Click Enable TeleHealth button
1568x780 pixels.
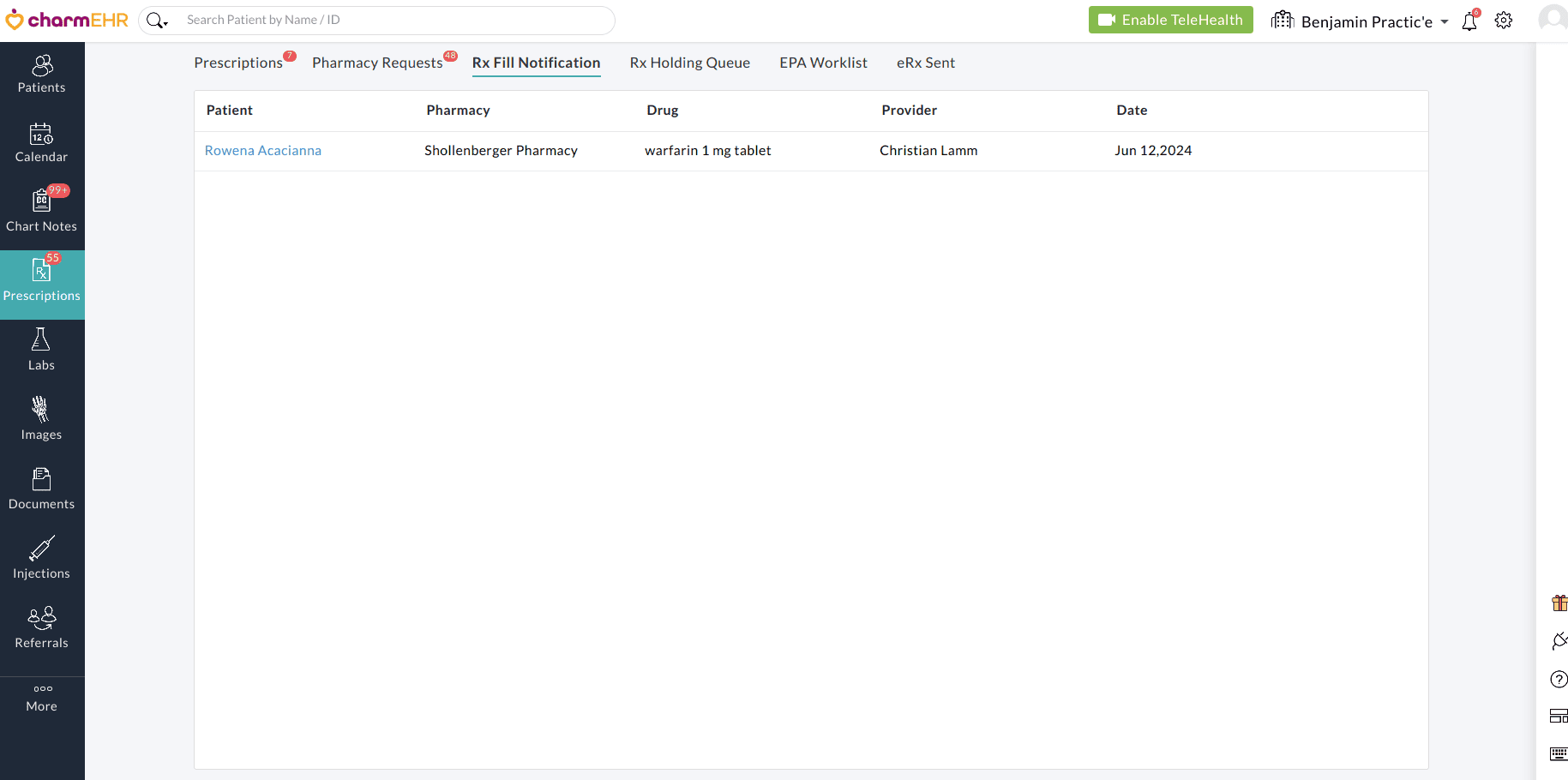point(1170,20)
